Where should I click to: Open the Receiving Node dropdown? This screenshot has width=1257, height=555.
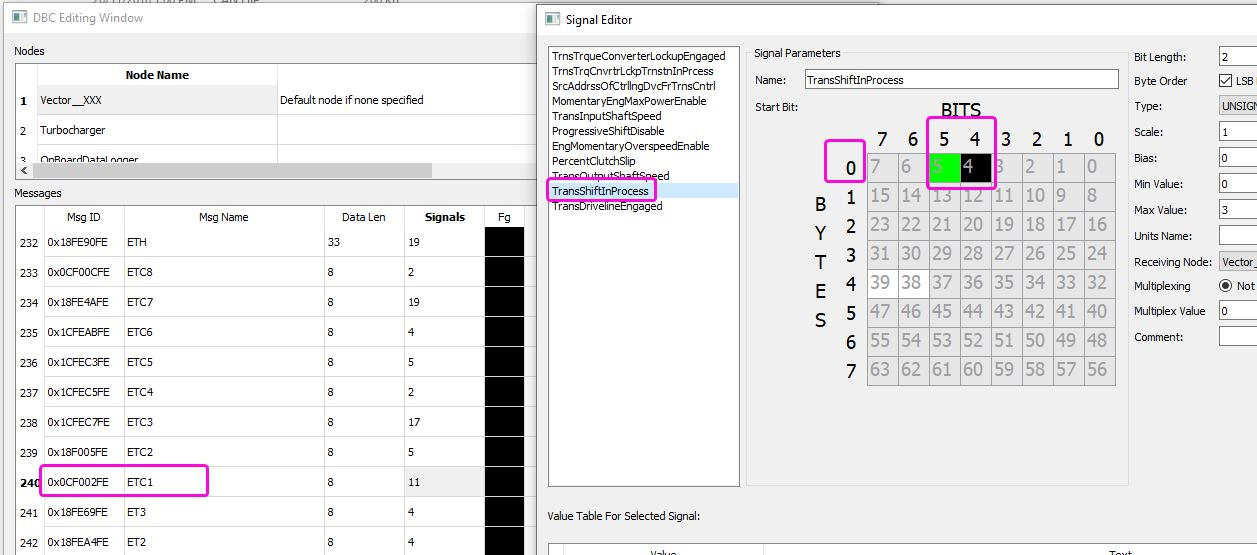[x=1238, y=262]
